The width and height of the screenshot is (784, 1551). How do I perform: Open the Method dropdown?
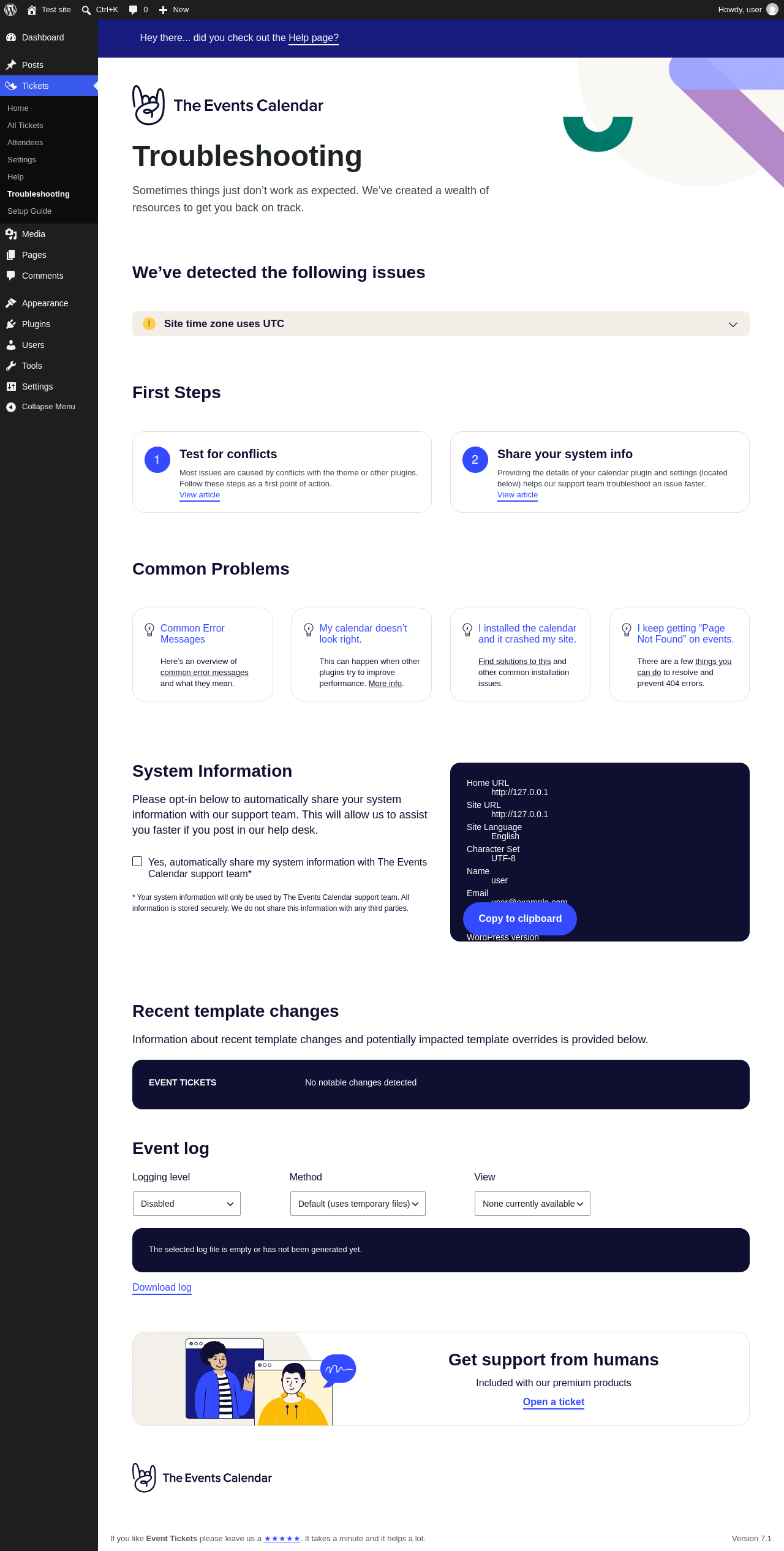[358, 1204]
